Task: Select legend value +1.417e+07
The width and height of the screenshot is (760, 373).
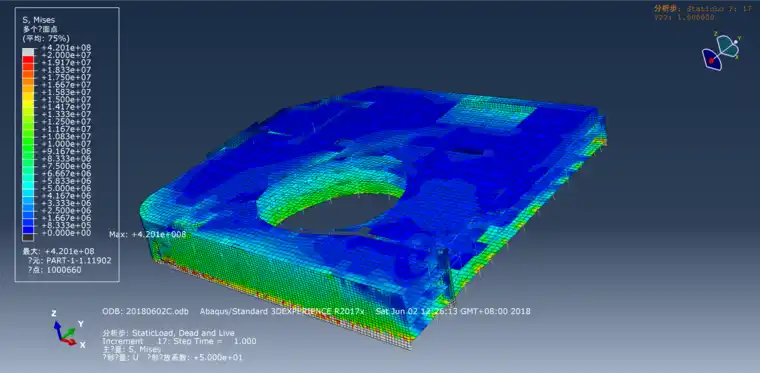Action: 66,107
